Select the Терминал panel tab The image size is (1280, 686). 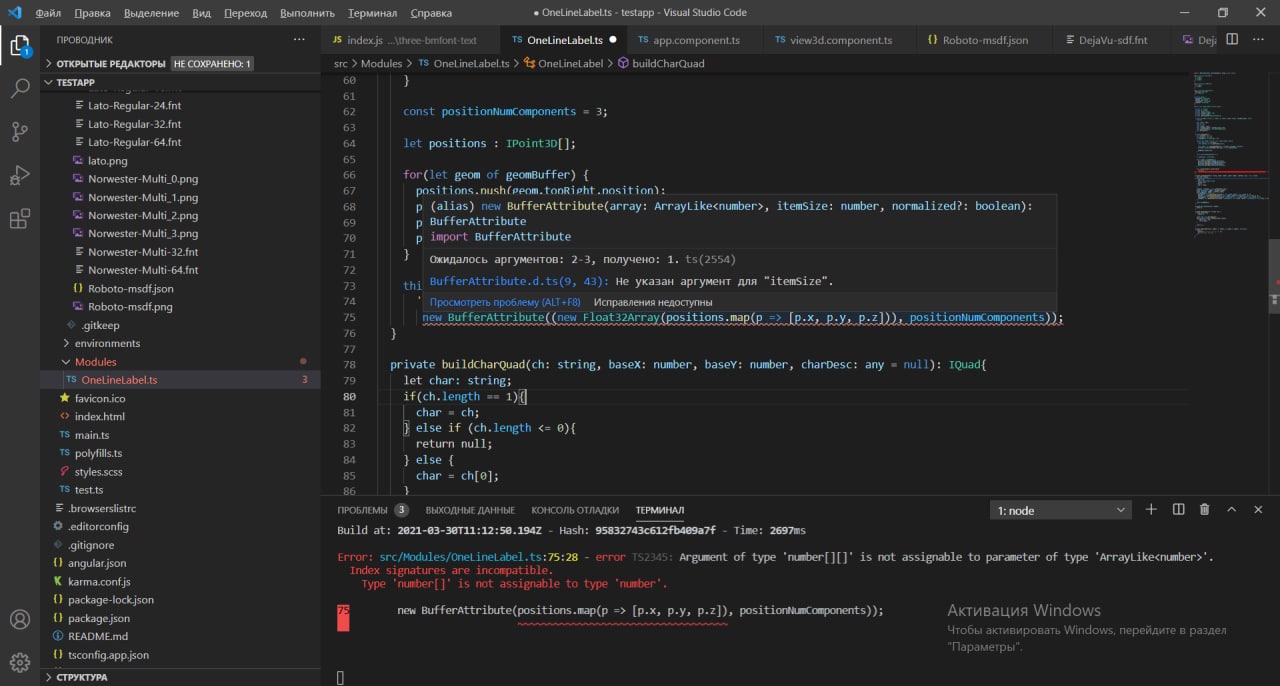[660, 510]
